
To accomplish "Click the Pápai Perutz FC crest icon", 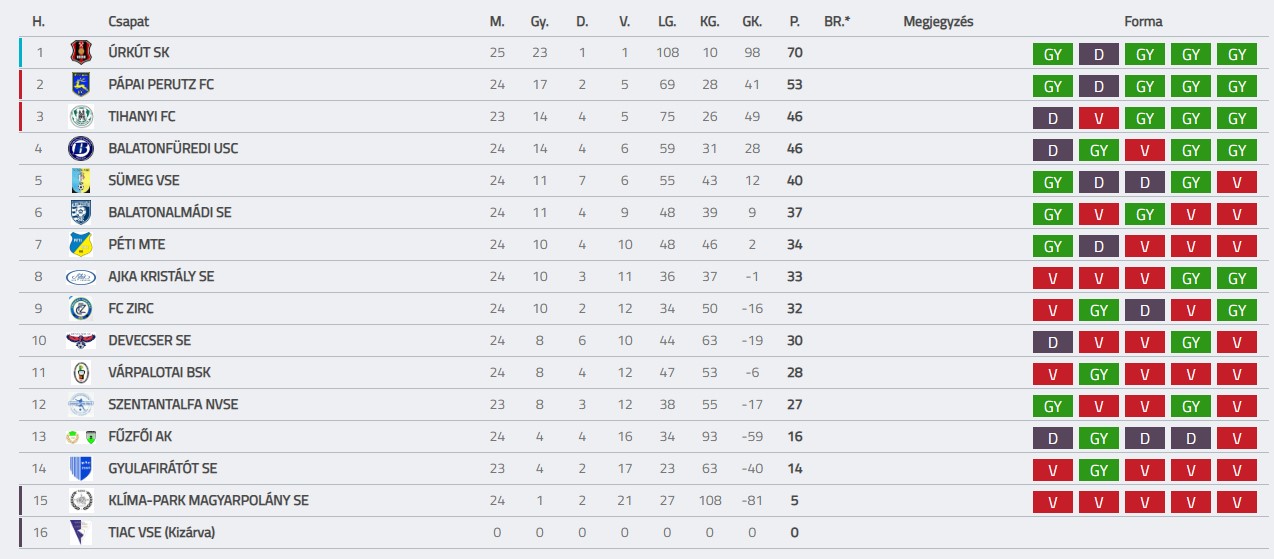I will pos(81,85).
